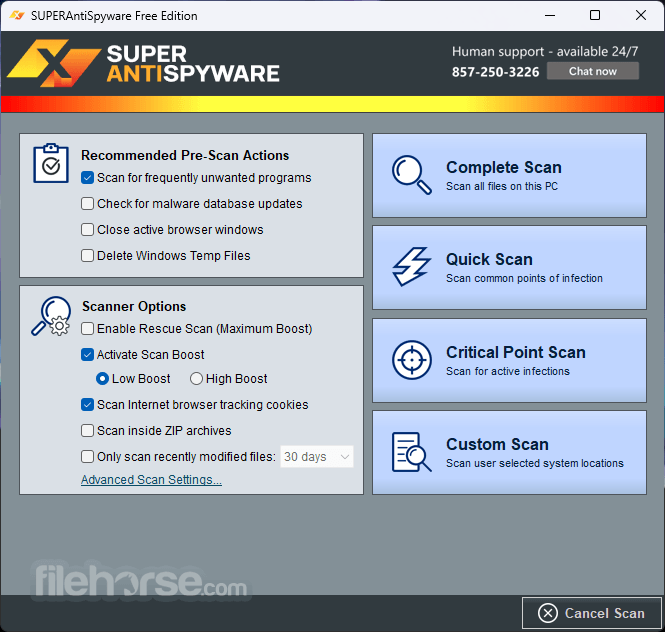Viewport: 665px width, 632px height.
Task: Maximize the SUPERAntiSpyware window
Action: [595, 16]
